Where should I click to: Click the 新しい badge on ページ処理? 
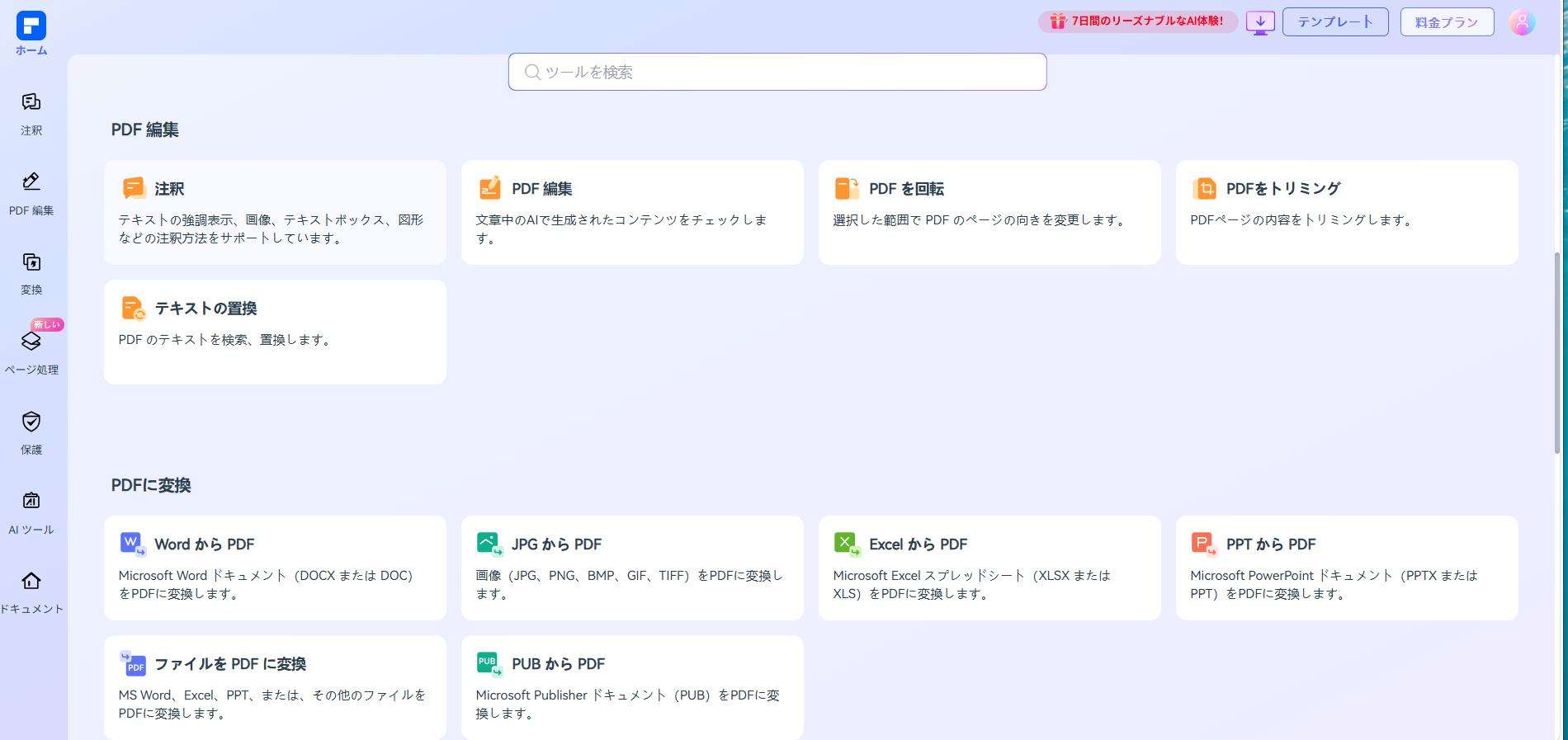[47, 324]
